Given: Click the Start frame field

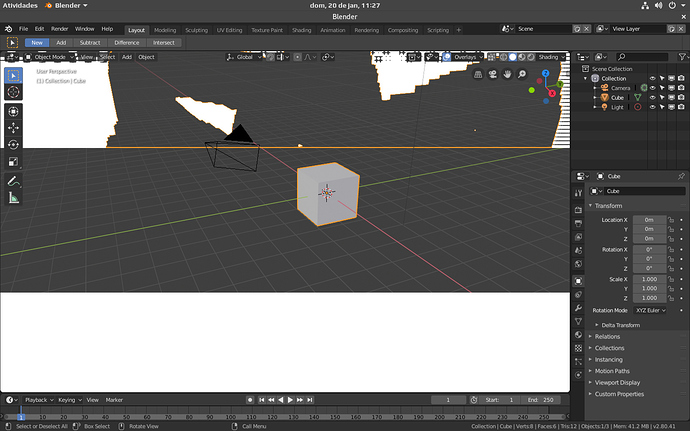Looking at the screenshot, I should [500, 400].
